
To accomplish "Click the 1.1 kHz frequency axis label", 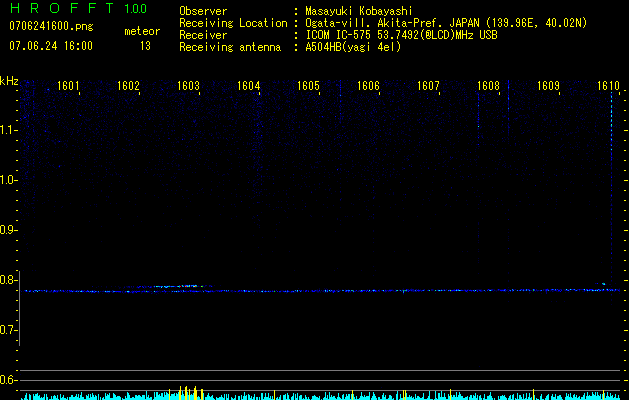I will pos(7,130).
